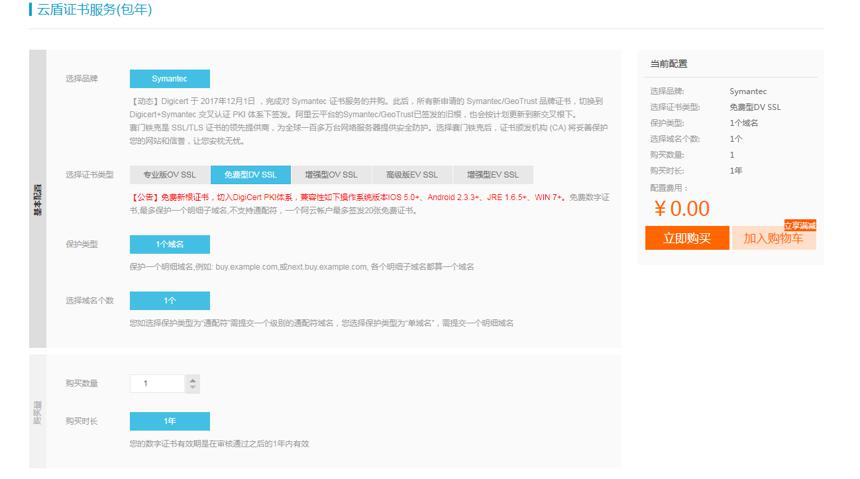This screenshot has width=860, height=479.
Task: Focus the 购买数量 quantity input field
Action: point(157,384)
